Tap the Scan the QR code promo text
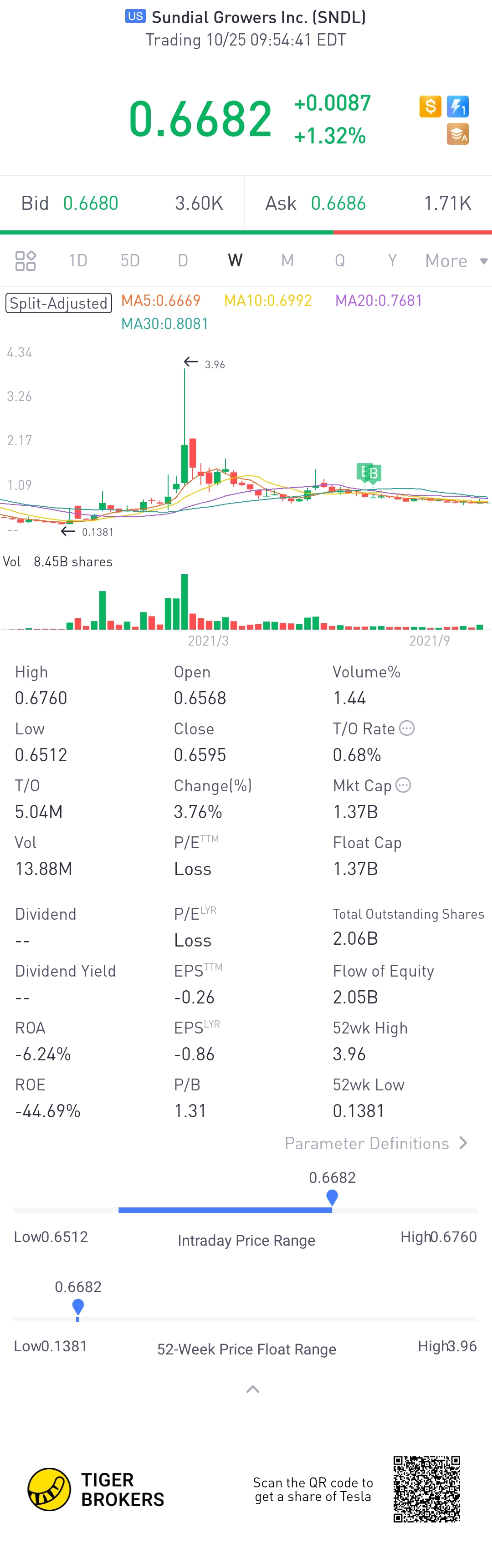 point(313,1490)
